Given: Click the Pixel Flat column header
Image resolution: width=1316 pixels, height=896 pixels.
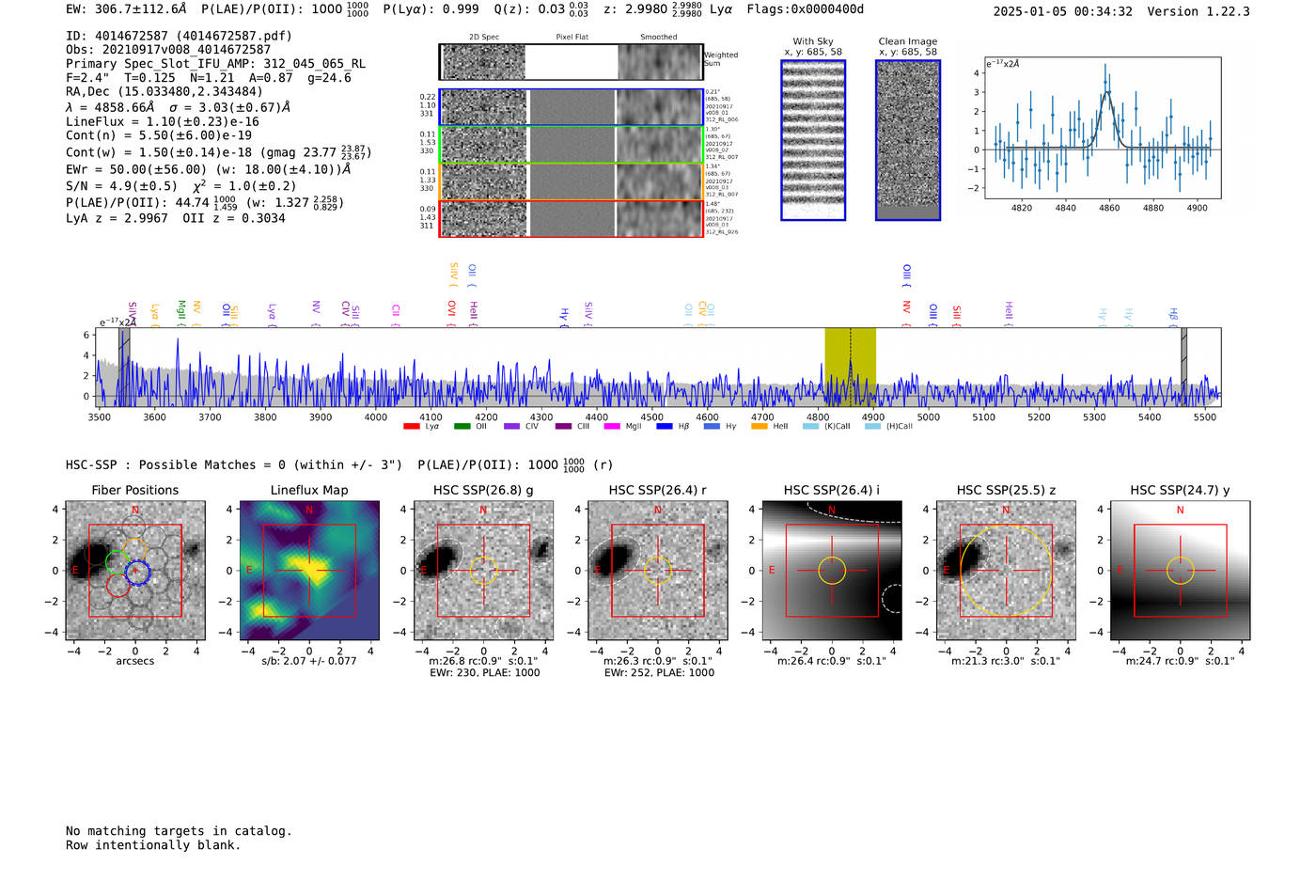Looking at the screenshot, I should (x=572, y=38).
